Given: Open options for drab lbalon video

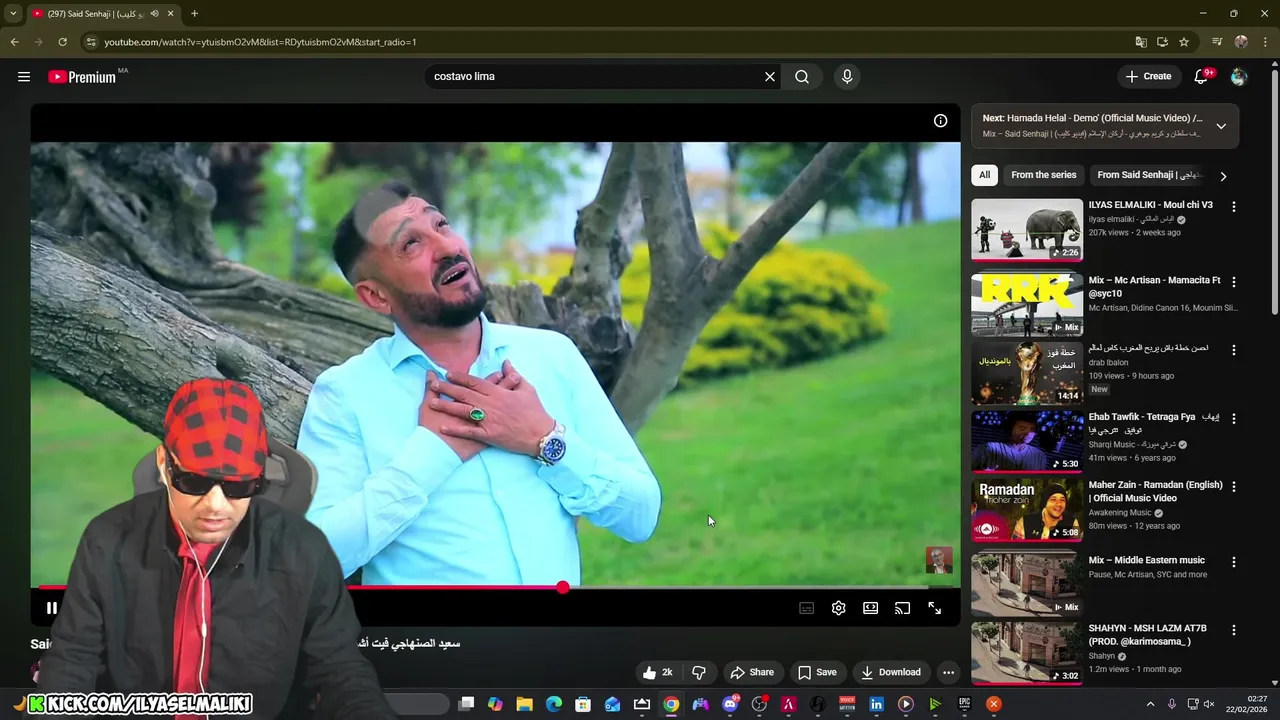Looking at the screenshot, I should click(x=1233, y=350).
